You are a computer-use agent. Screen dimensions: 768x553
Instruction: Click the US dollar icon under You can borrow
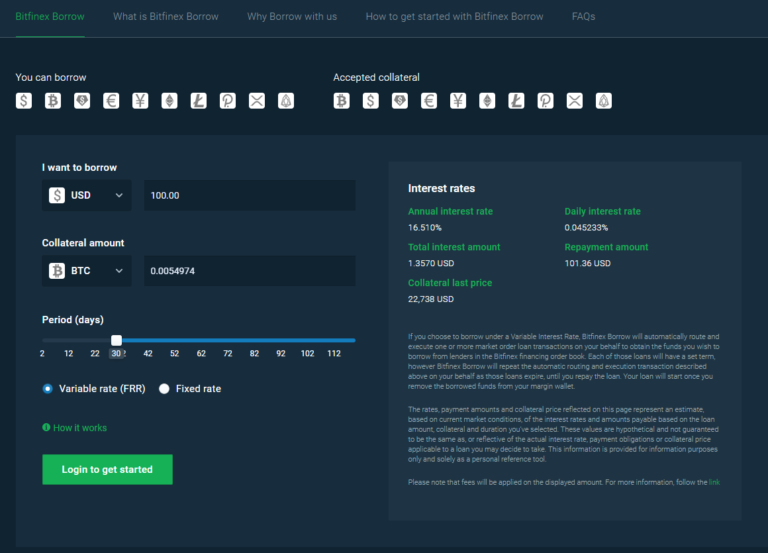click(24, 100)
